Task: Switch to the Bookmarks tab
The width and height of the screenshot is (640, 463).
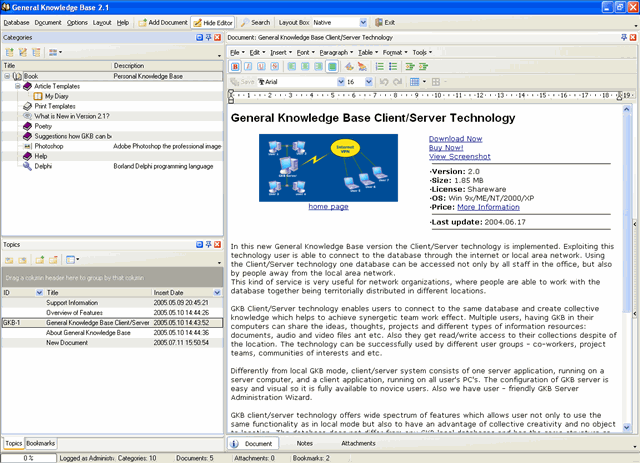Action: click(x=40, y=443)
